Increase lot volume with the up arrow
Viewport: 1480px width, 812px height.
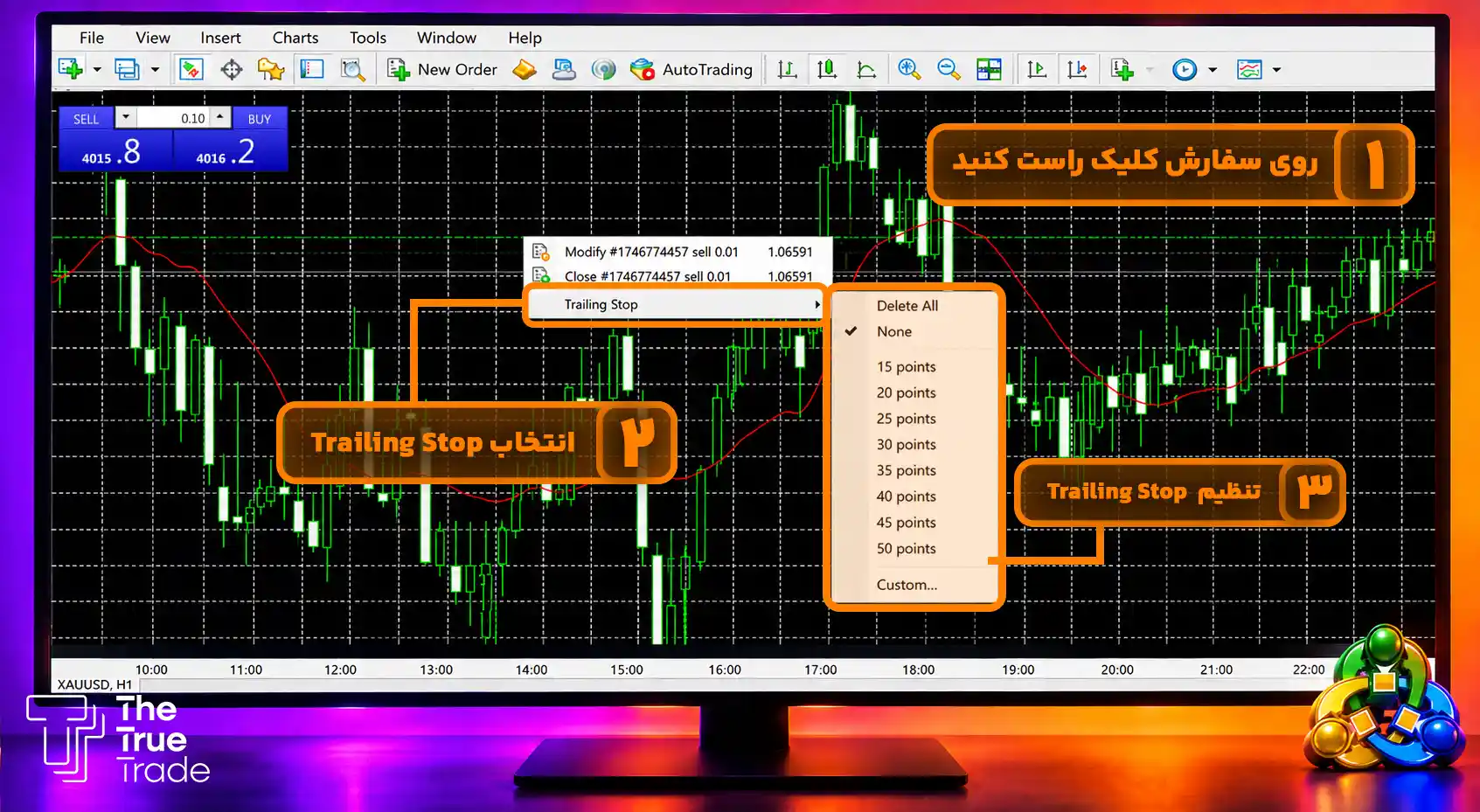click(220, 116)
